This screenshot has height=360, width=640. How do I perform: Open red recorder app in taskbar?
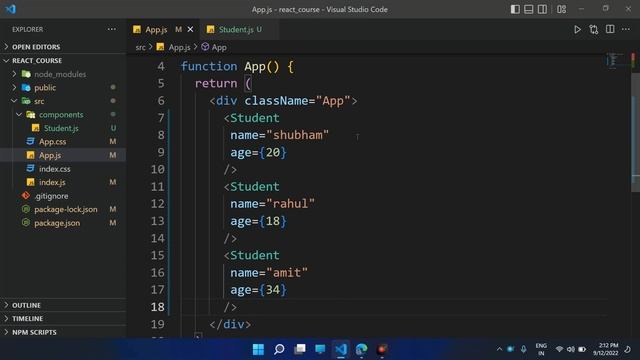point(382,349)
